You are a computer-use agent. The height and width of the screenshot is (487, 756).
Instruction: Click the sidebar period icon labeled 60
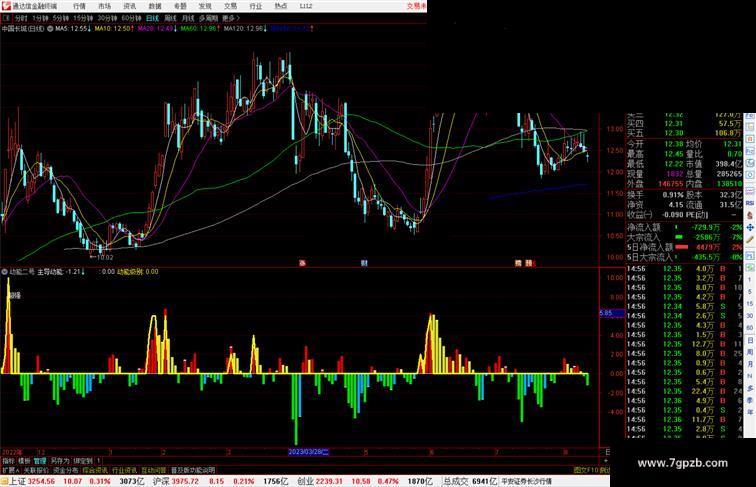(750, 328)
